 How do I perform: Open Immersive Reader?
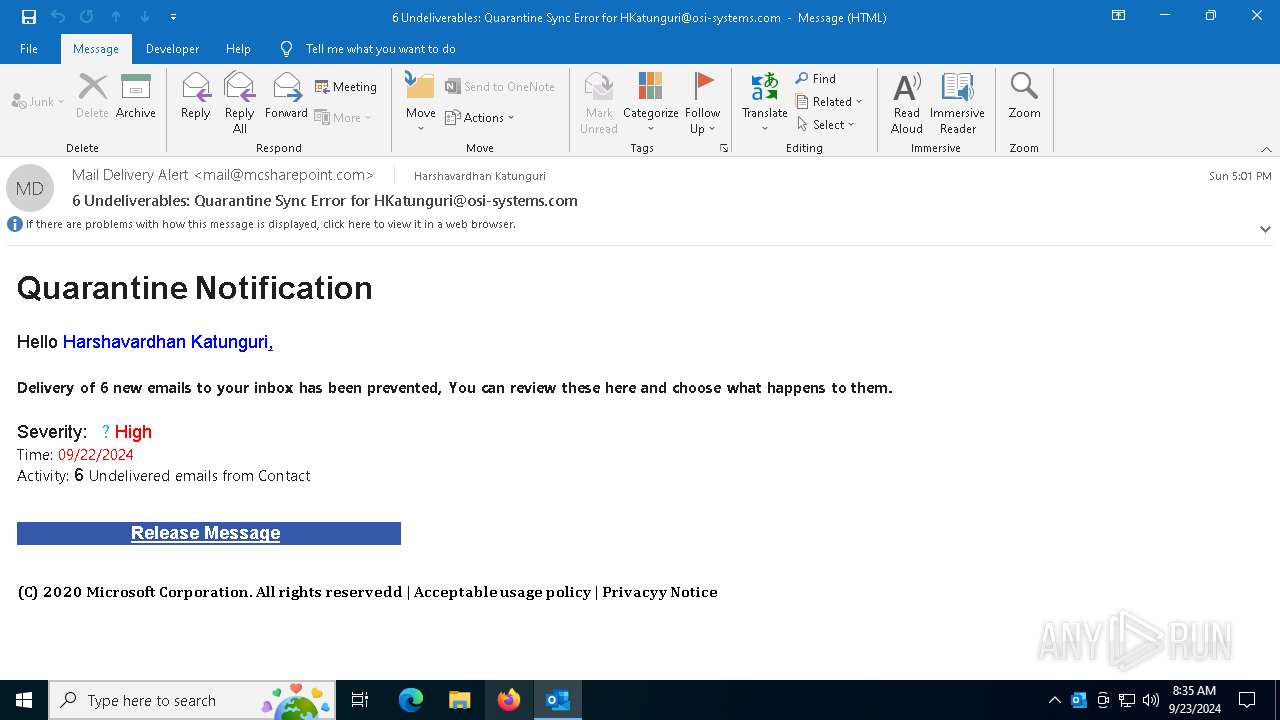[x=958, y=102]
